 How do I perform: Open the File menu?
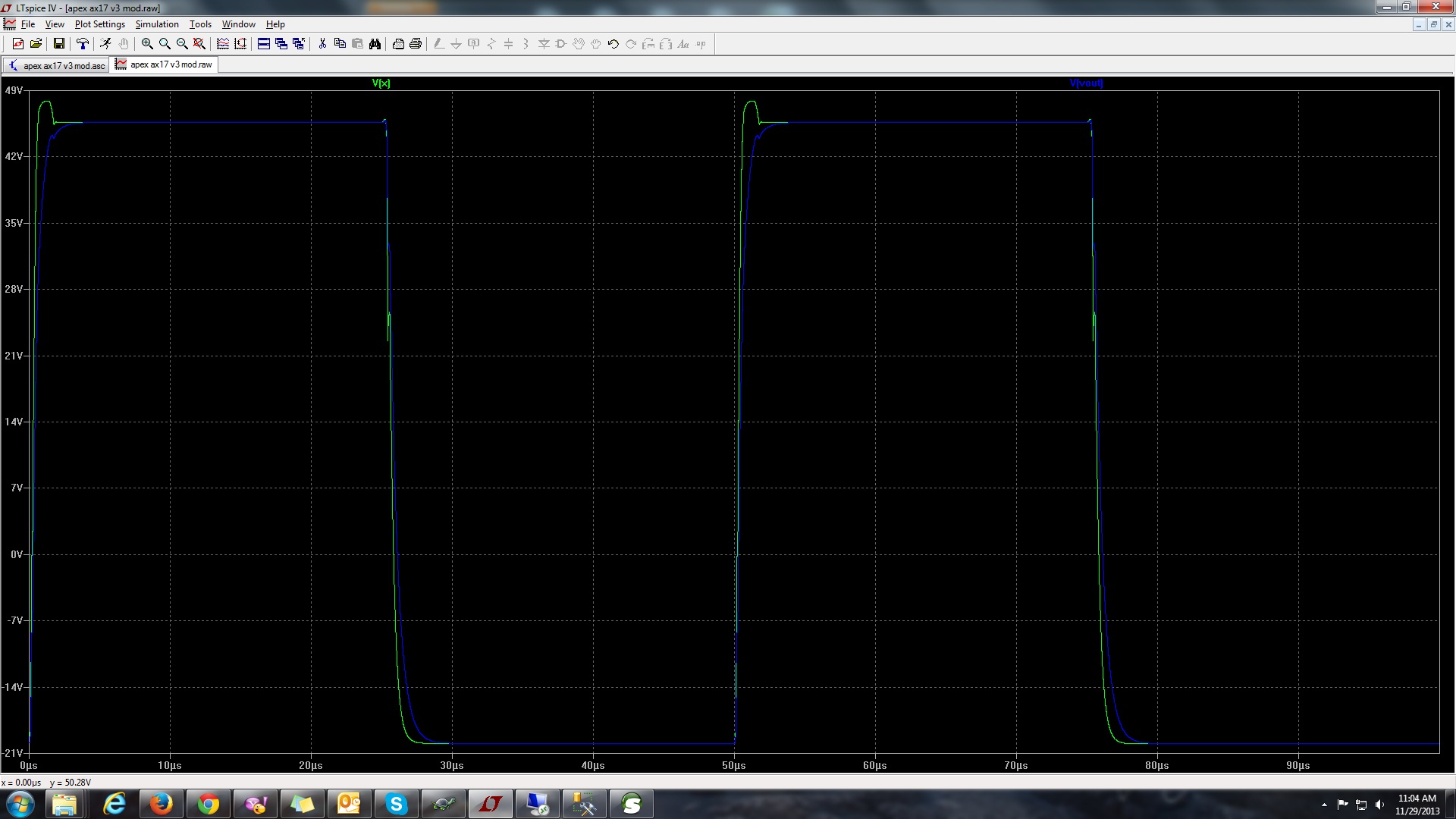point(28,24)
